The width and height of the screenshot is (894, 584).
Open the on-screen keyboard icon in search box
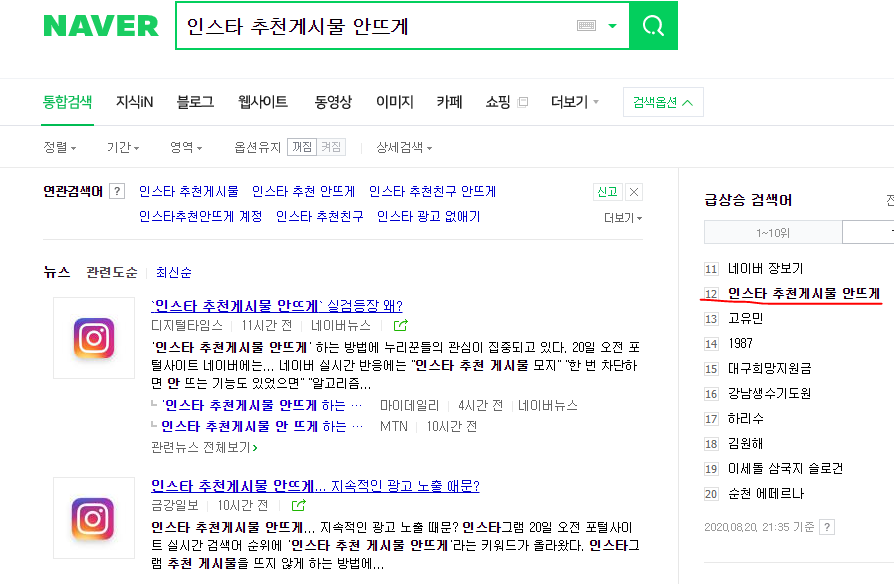point(586,26)
